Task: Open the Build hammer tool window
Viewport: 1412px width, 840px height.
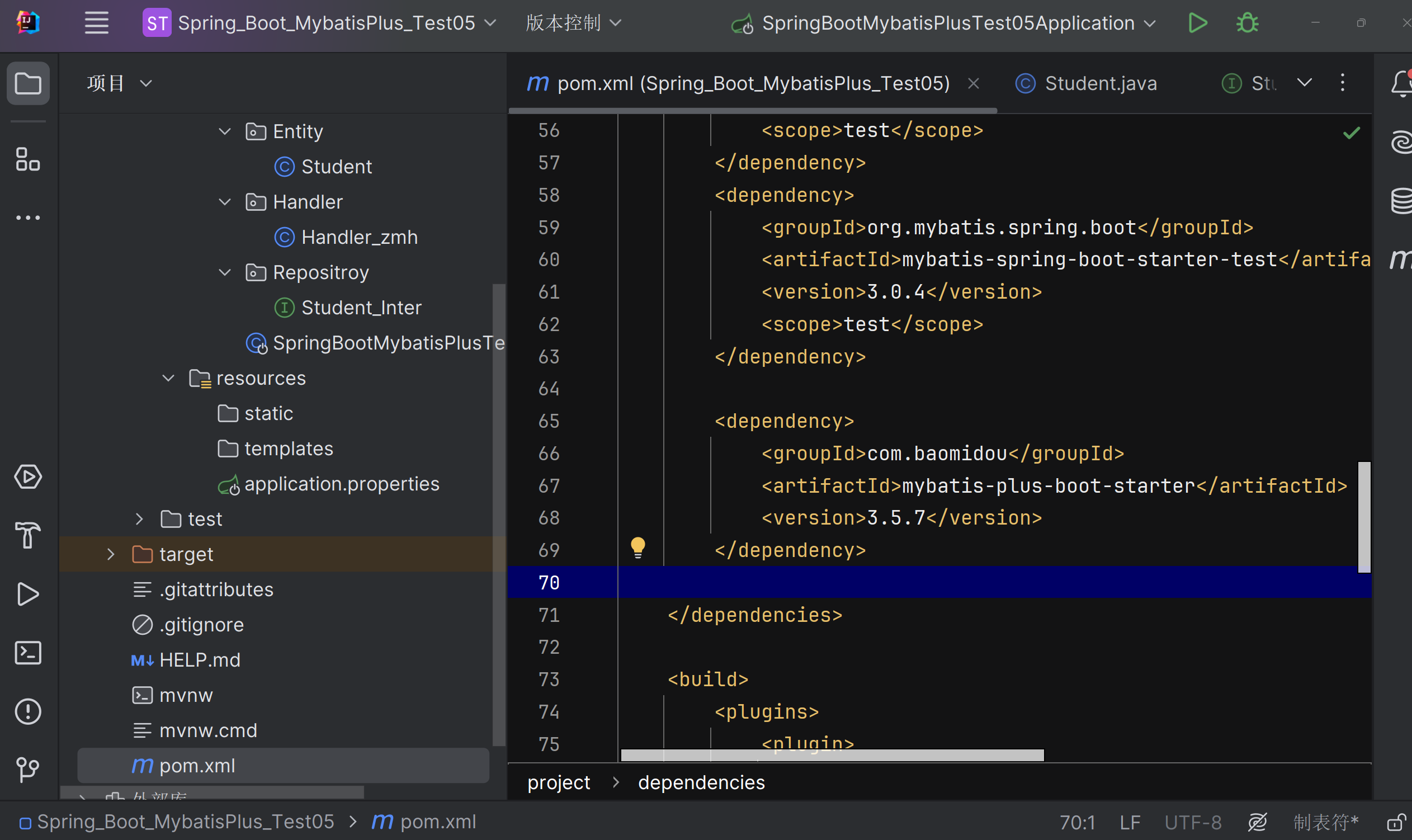Action: [28, 535]
